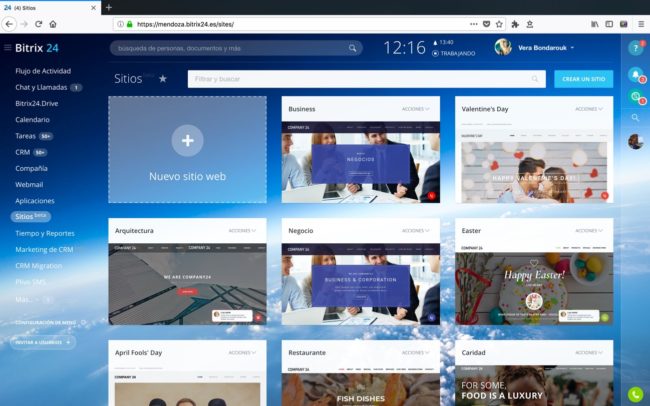Reload the page with the refresh icon

click(39, 24)
